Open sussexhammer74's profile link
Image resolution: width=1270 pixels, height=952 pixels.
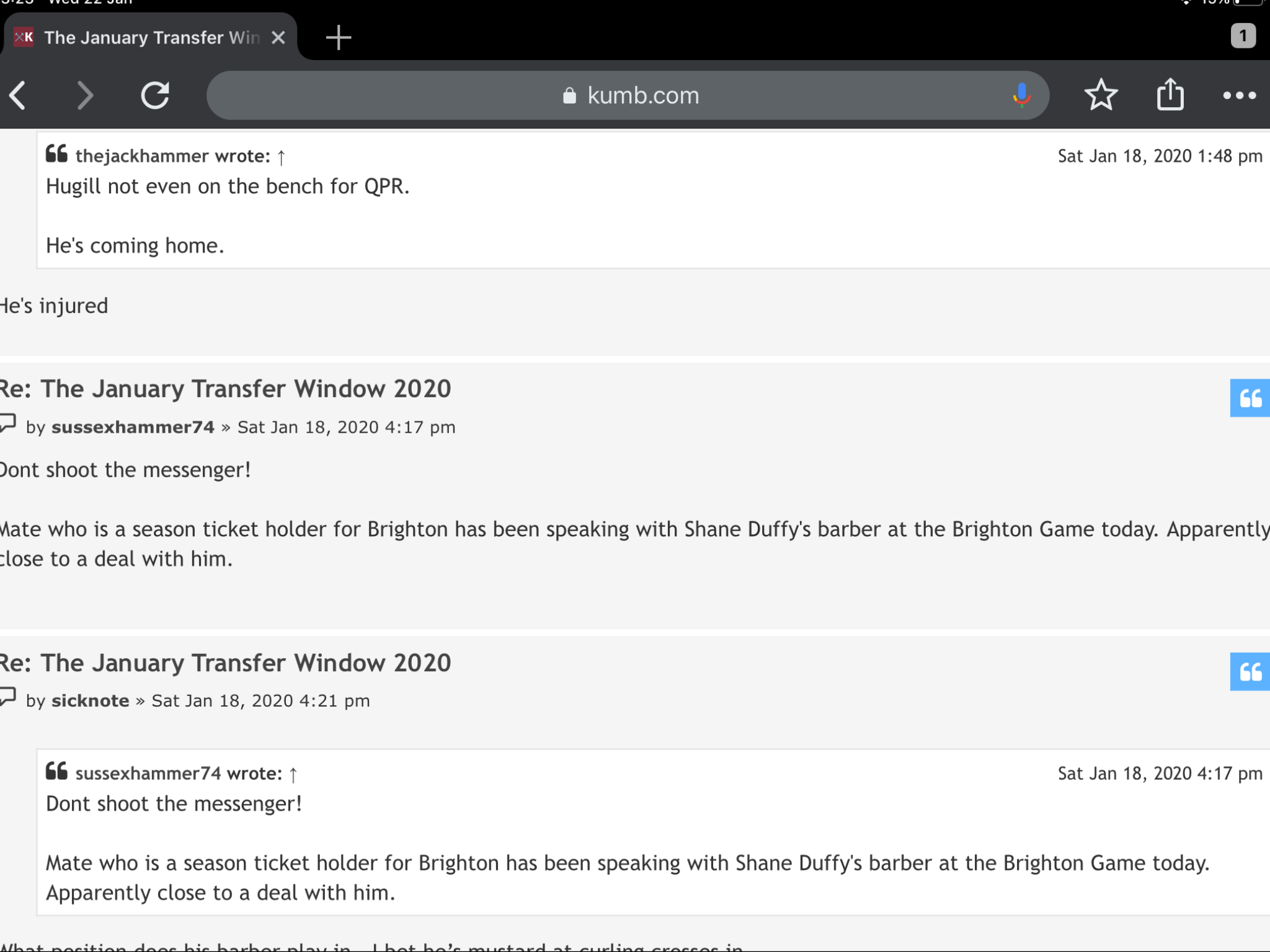coord(133,427)
